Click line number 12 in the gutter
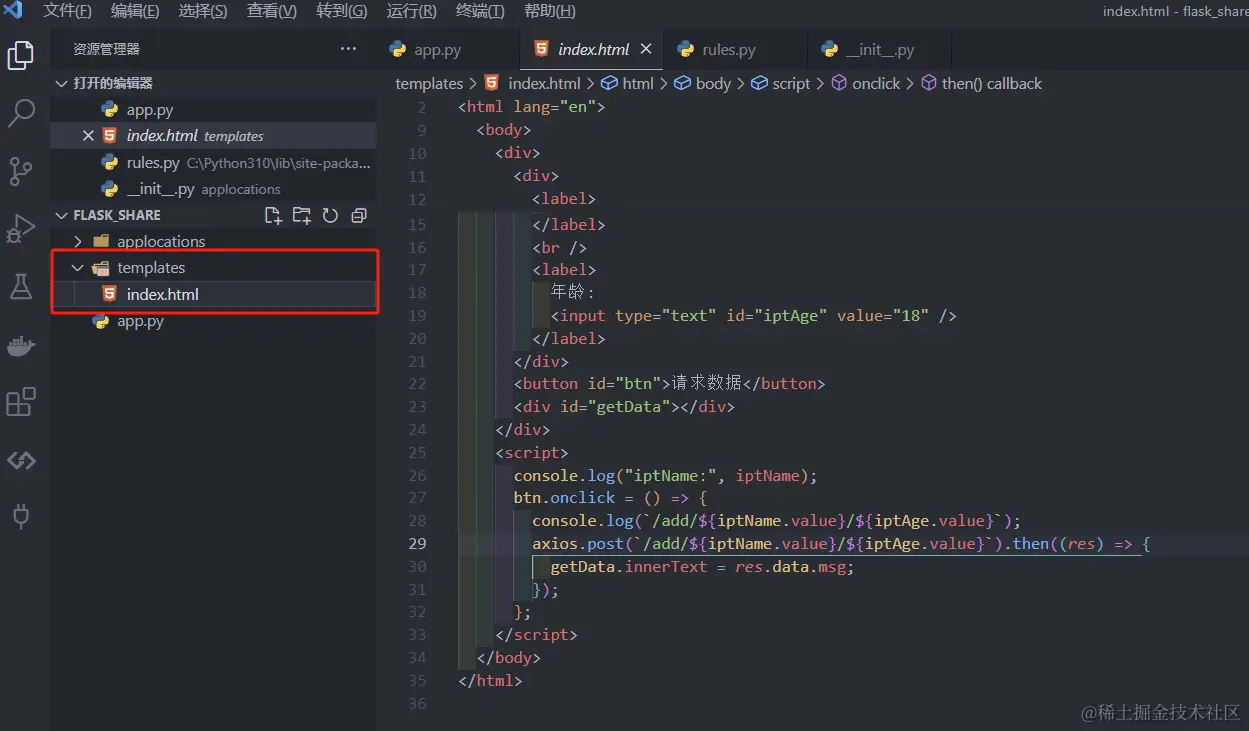Image resolution: width=1249 pixels, height=731 pixels. tap(417, 199)
